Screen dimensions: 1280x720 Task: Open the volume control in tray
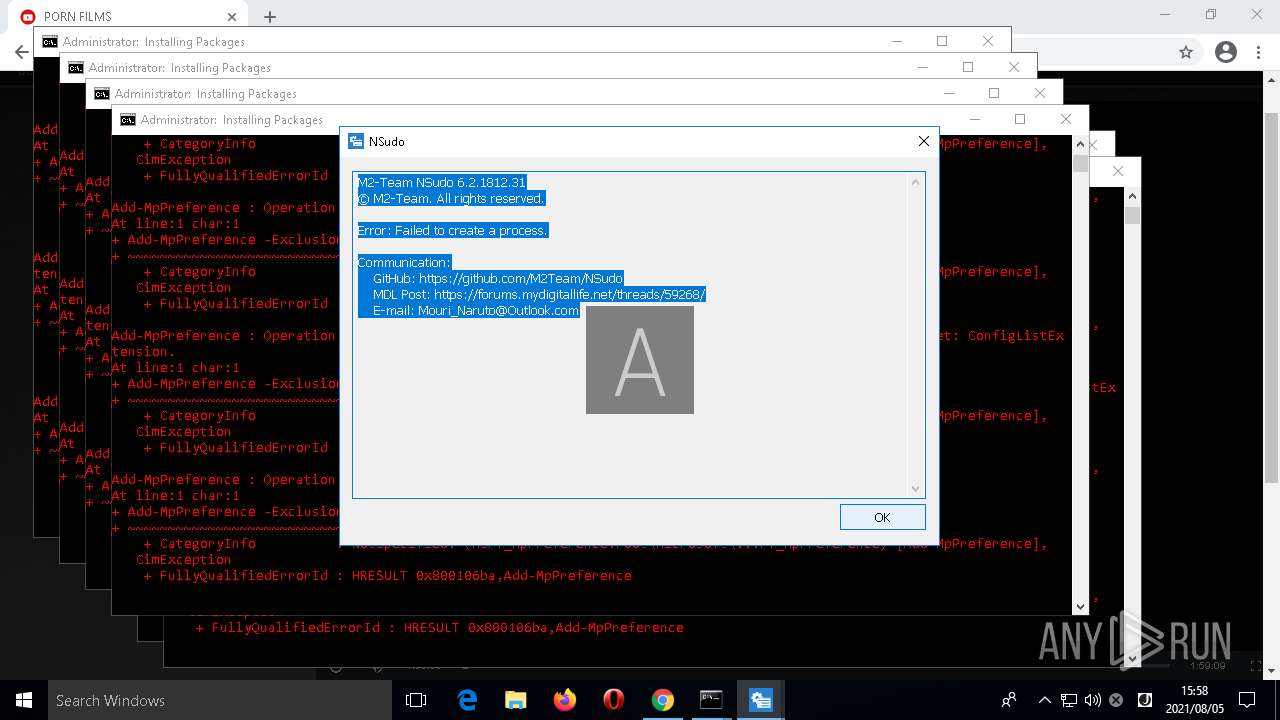(1092, 700)
